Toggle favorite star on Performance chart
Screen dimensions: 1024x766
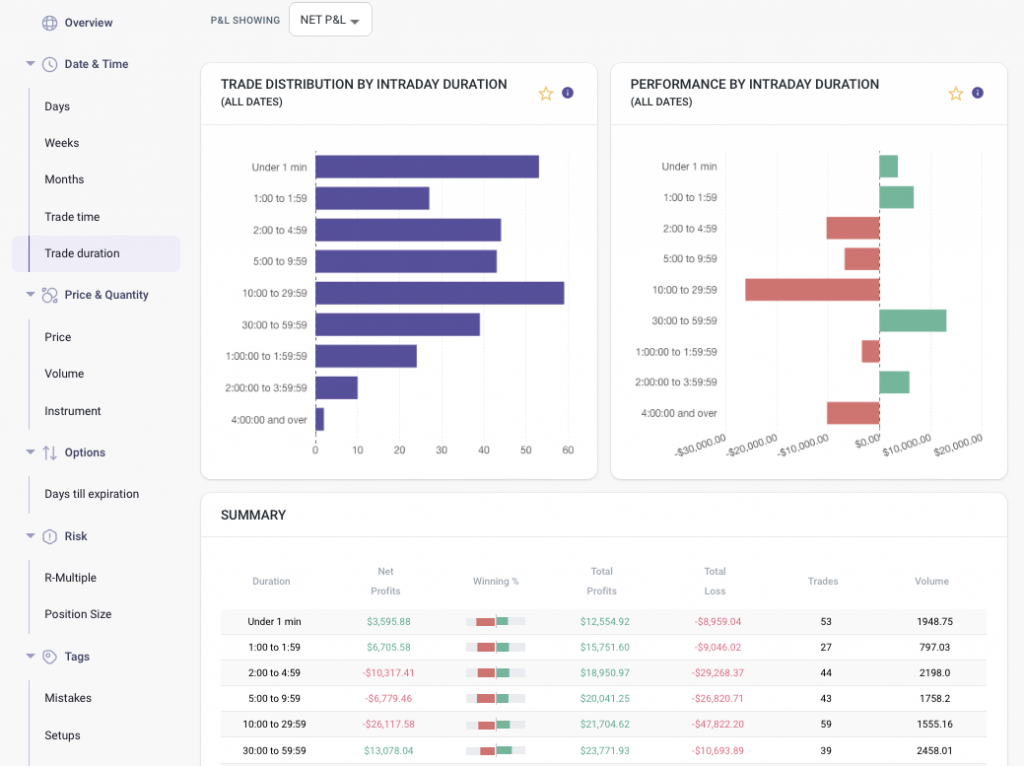pos(955,92)
